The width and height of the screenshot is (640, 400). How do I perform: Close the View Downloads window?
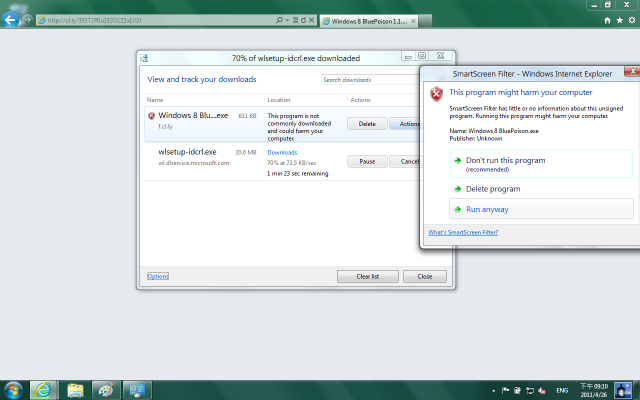(x=424, y=276)
